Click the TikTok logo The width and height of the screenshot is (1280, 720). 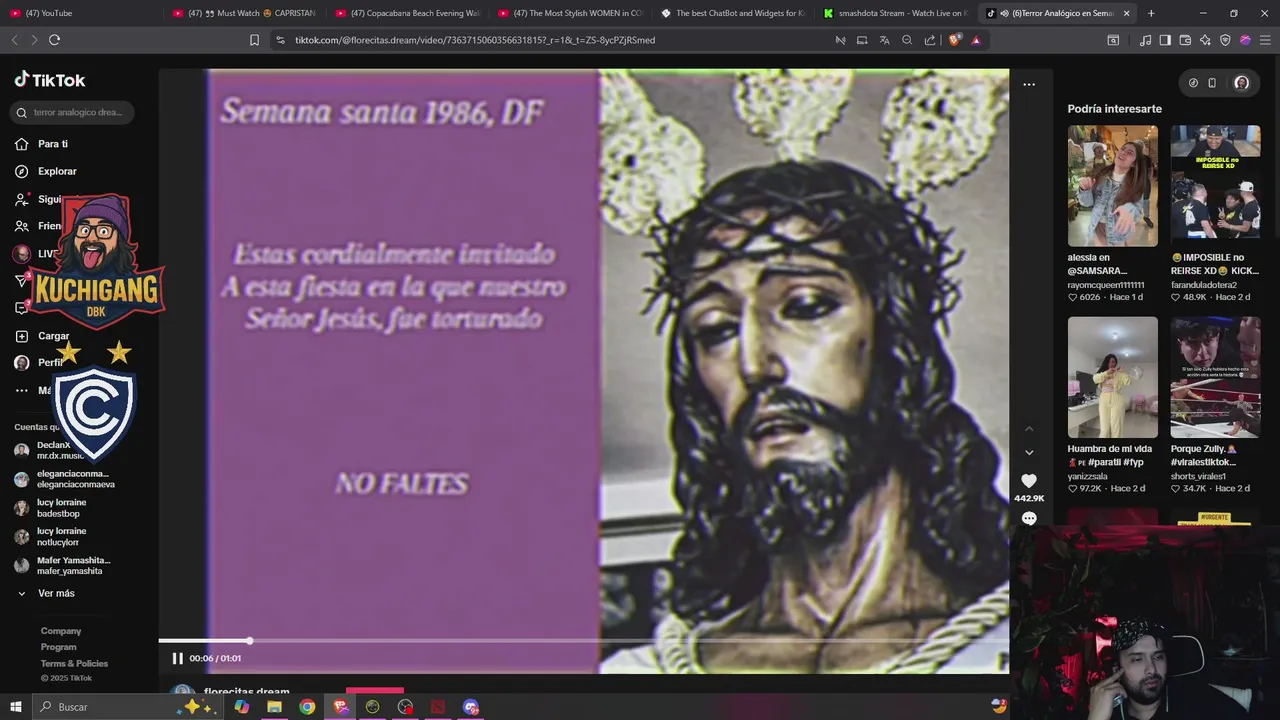(50, 80)
